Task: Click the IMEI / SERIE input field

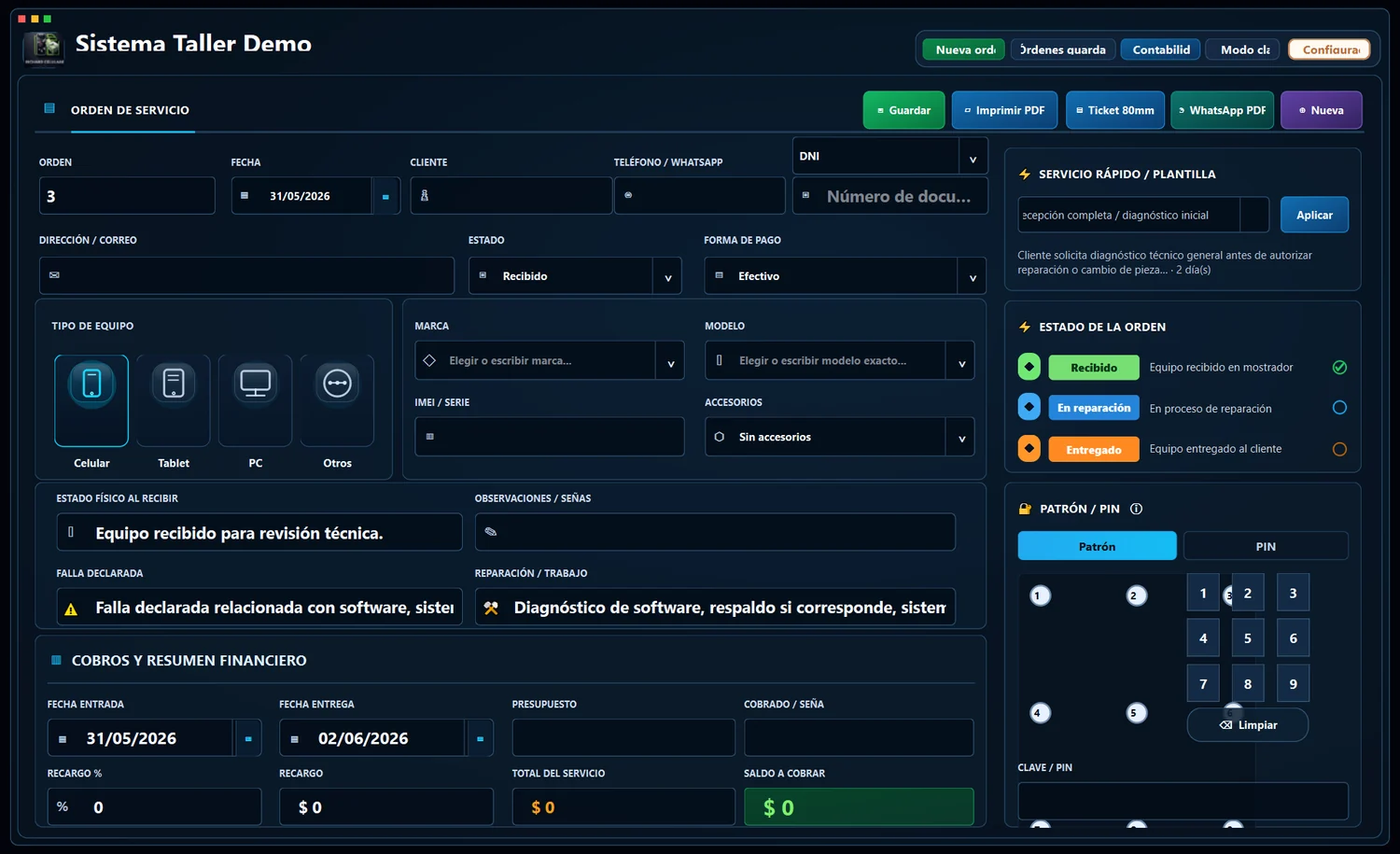Action: [x=550, y=437]
